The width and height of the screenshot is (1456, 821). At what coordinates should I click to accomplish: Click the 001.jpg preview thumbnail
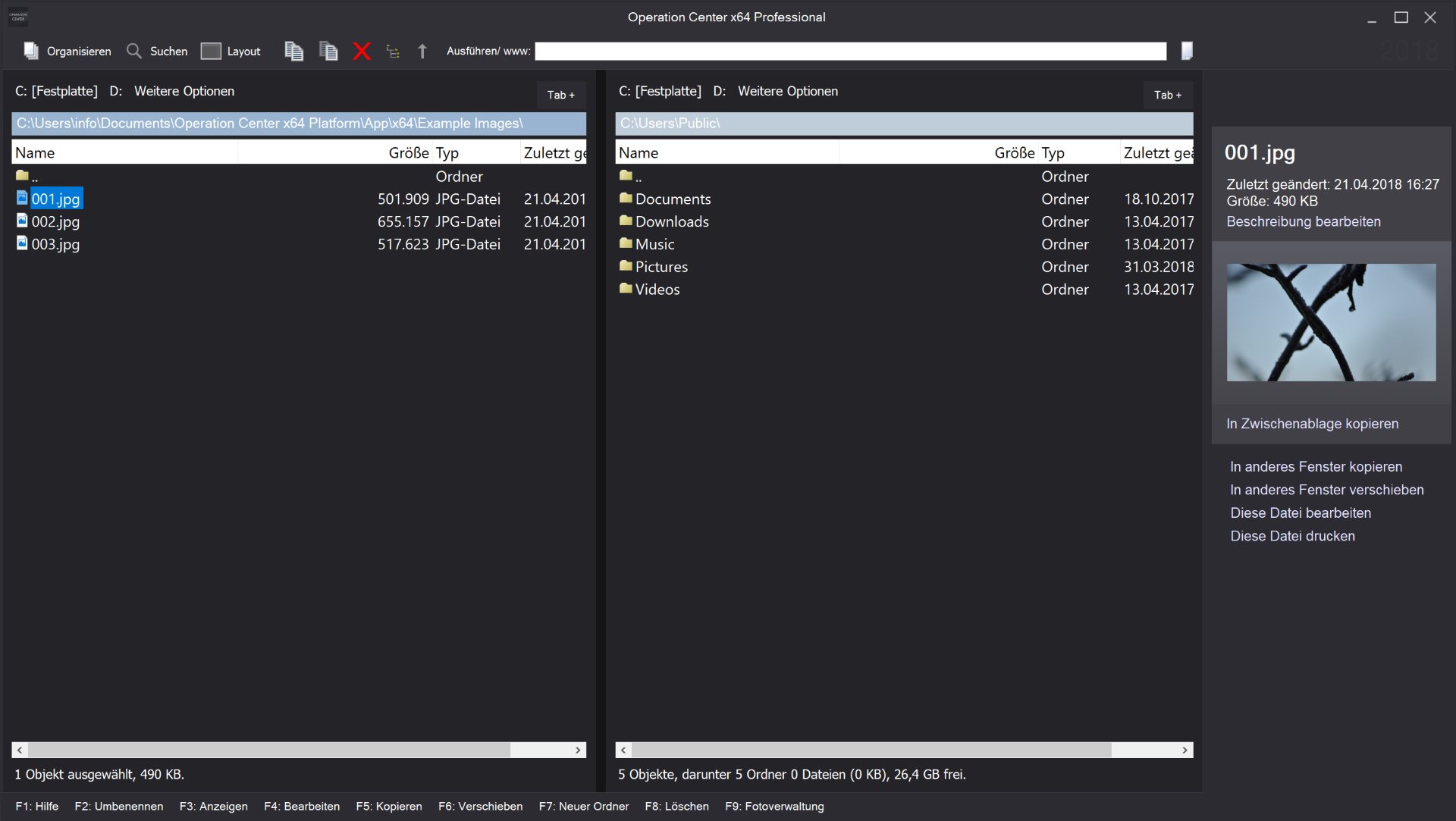tap(1331, 322)
